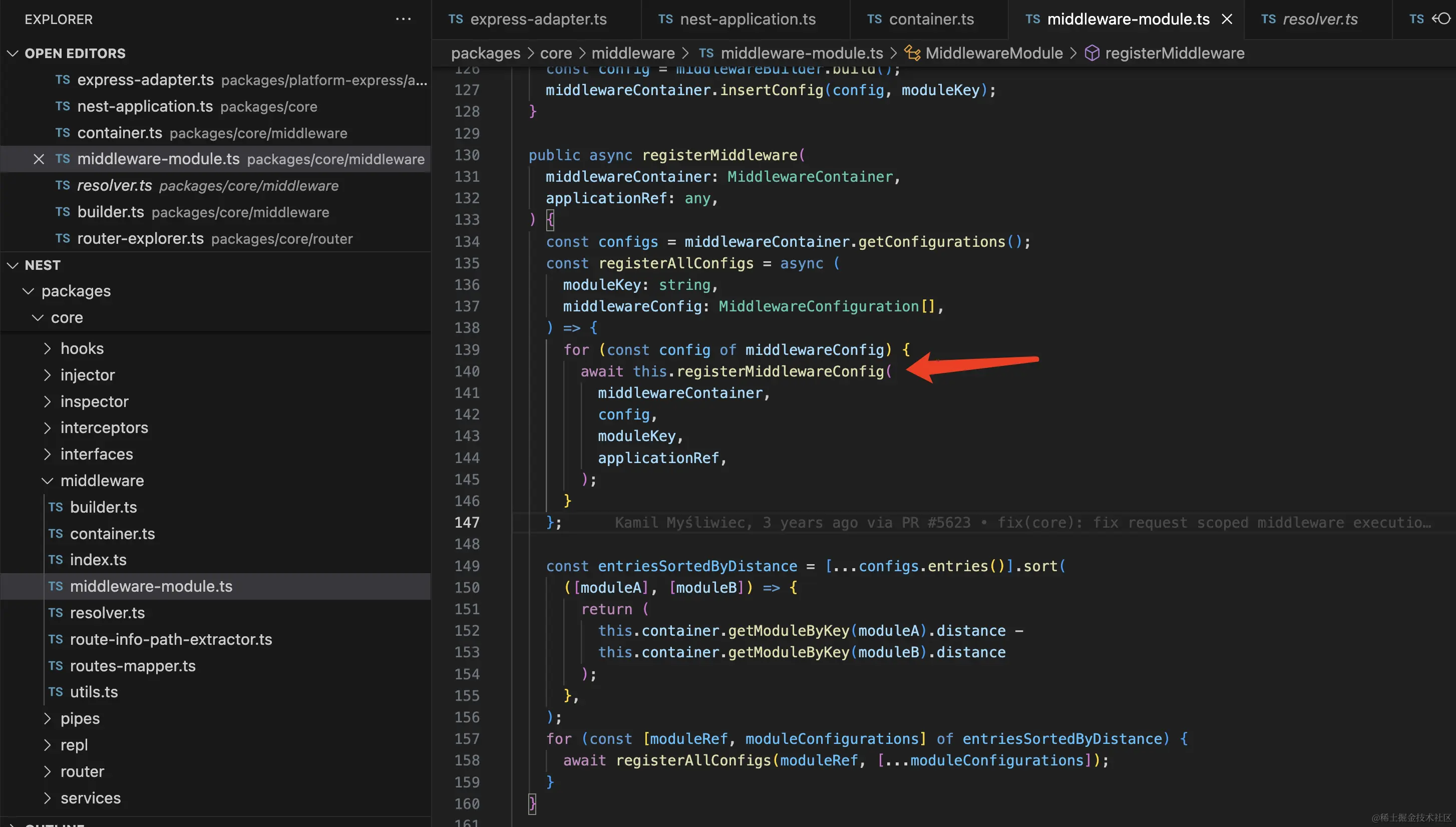The height and width of the screenshot is (827, 1456).
Task: Click line number 147 in gutter
Action: click(x=467, y=523)
